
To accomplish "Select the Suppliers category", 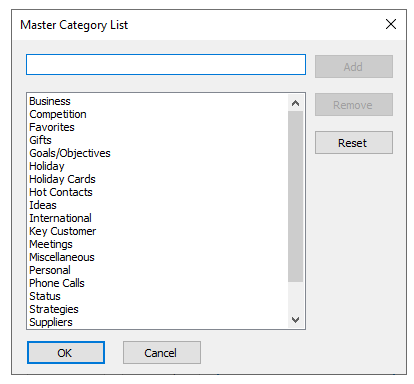I will 51,322.
